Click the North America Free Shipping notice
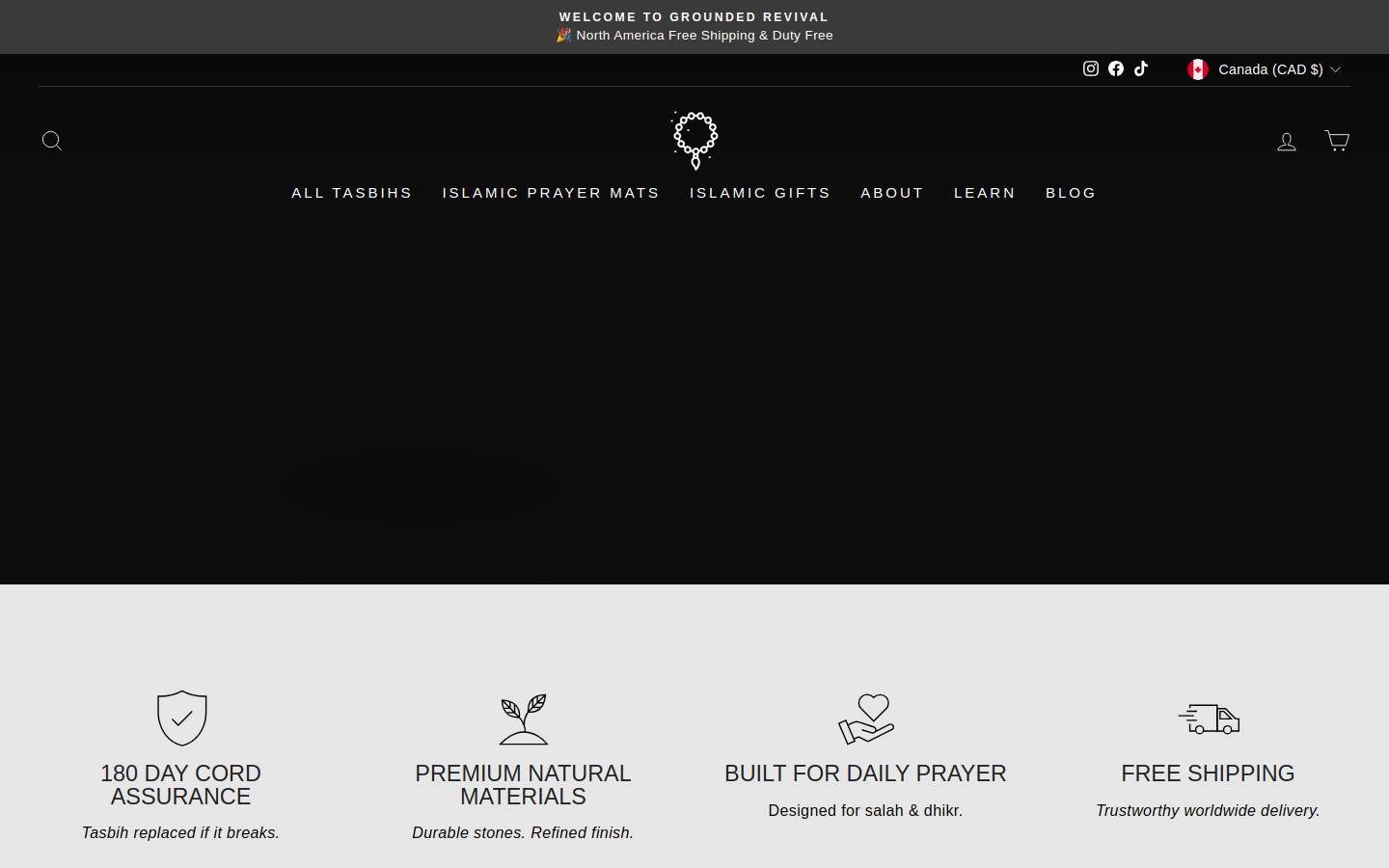This screenshot has width=1389, height=868. [x=694, y=36]
